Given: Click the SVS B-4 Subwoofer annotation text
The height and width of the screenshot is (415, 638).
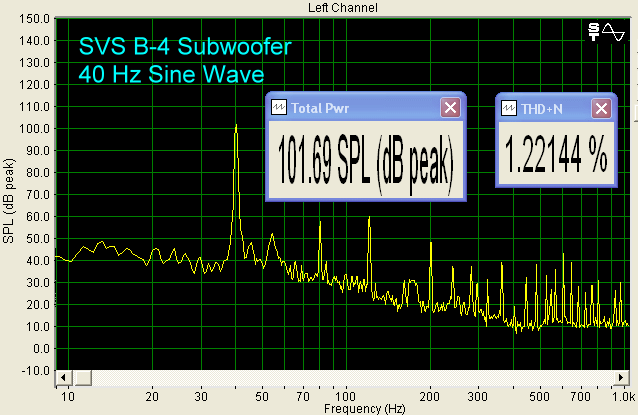Looking at the screenshot, I should [185, 46].
